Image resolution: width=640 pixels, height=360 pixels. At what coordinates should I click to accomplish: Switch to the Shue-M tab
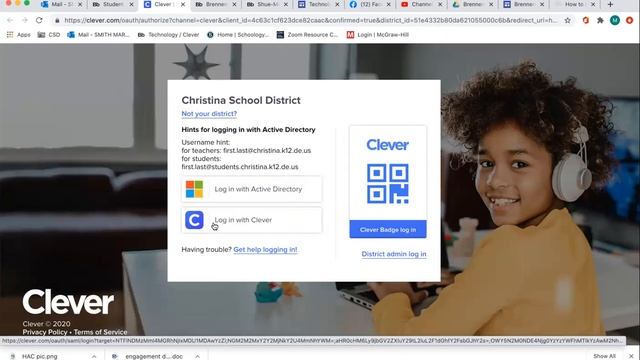coord(267,4)
